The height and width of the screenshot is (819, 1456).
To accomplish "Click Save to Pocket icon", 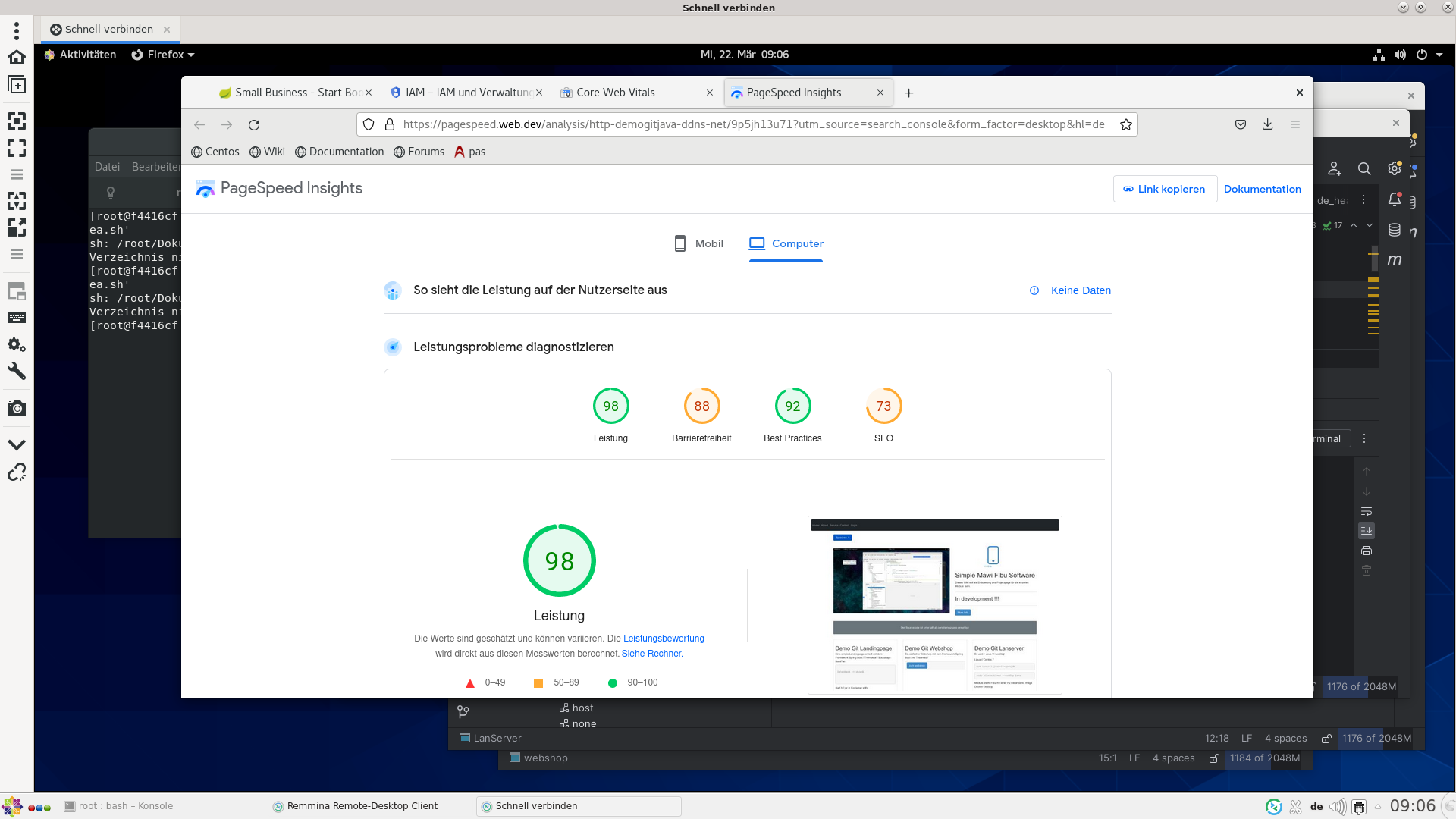I will (1241, 124).
